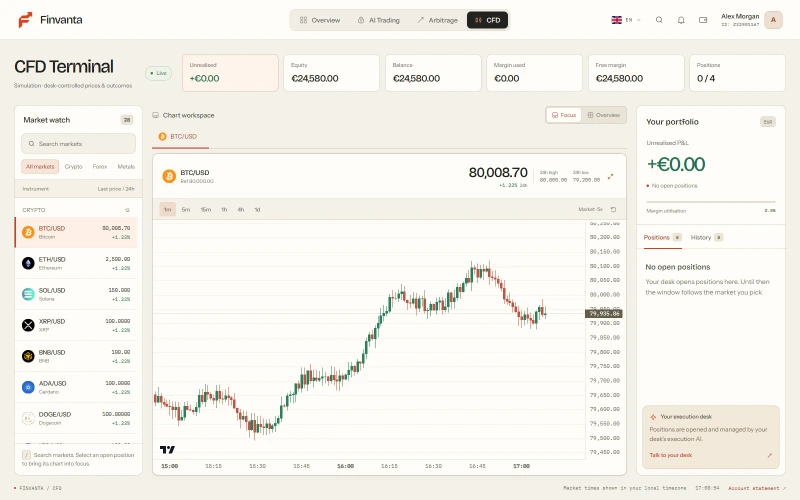Click the margin utilisation bar
The height and width of the screenshot is (500, 800).
click(711, 202)
